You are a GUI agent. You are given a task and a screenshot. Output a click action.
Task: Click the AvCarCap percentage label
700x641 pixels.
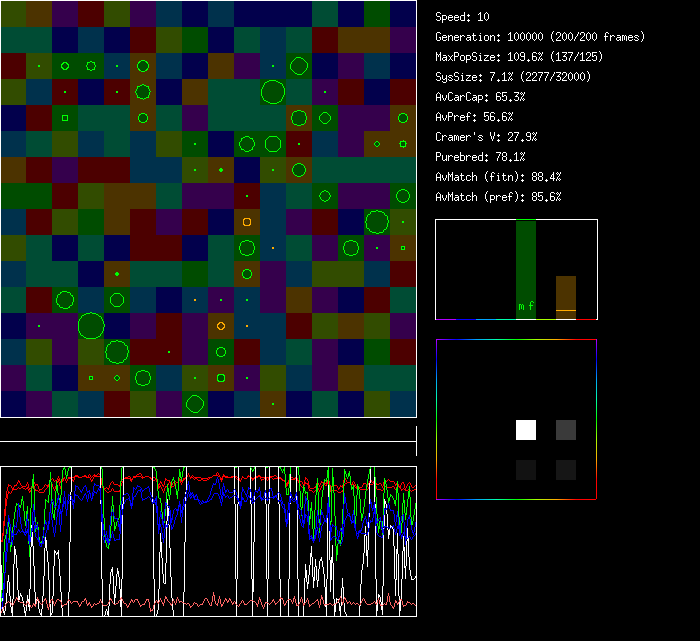480,97
